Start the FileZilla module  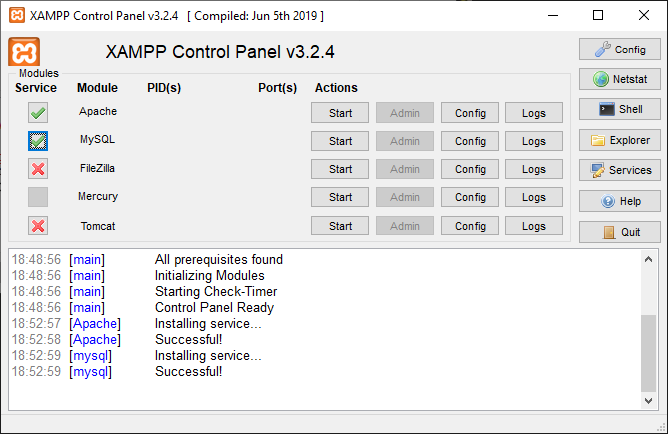[340, 169]
